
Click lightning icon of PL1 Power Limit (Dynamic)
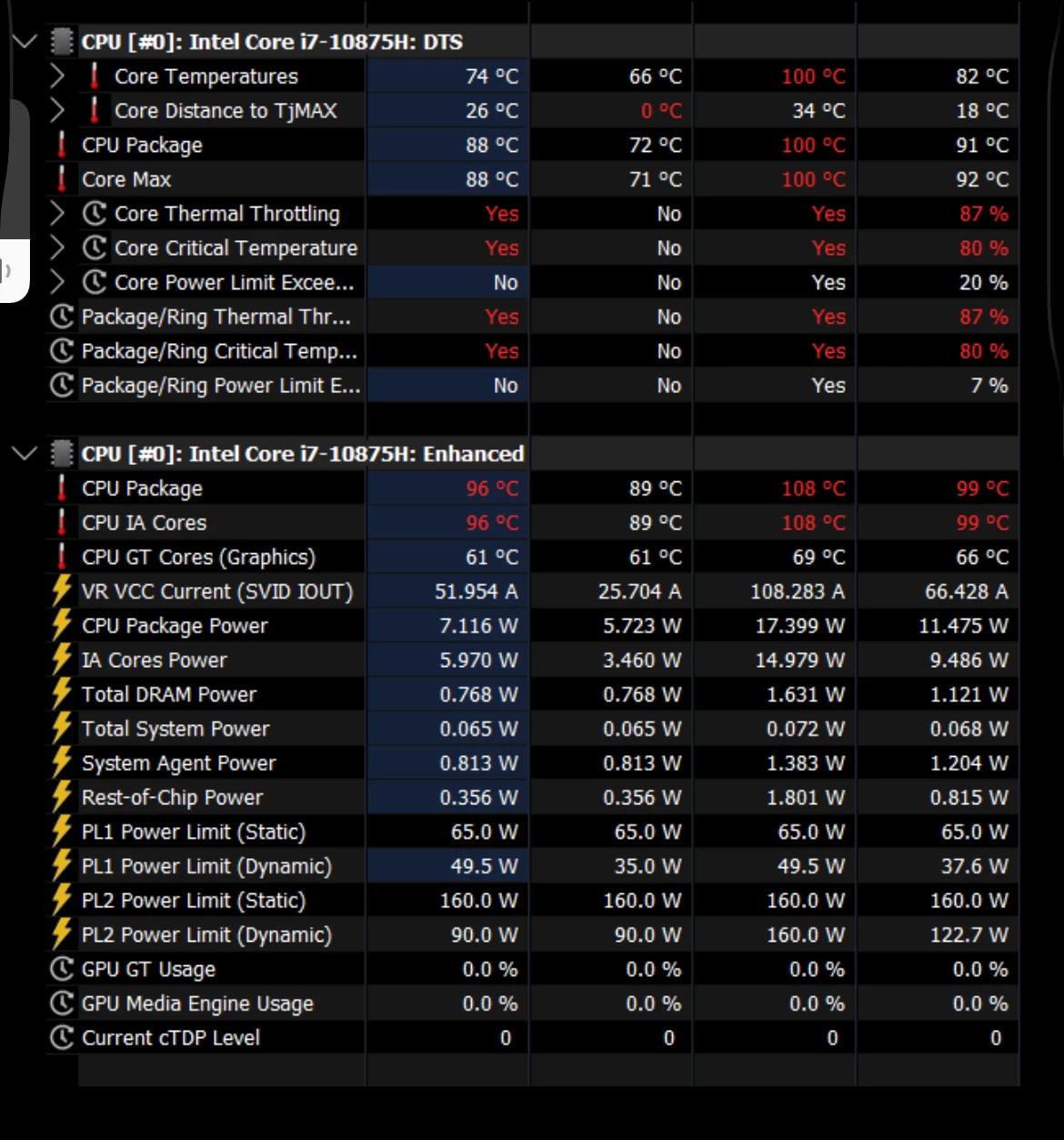coord(62,866)
